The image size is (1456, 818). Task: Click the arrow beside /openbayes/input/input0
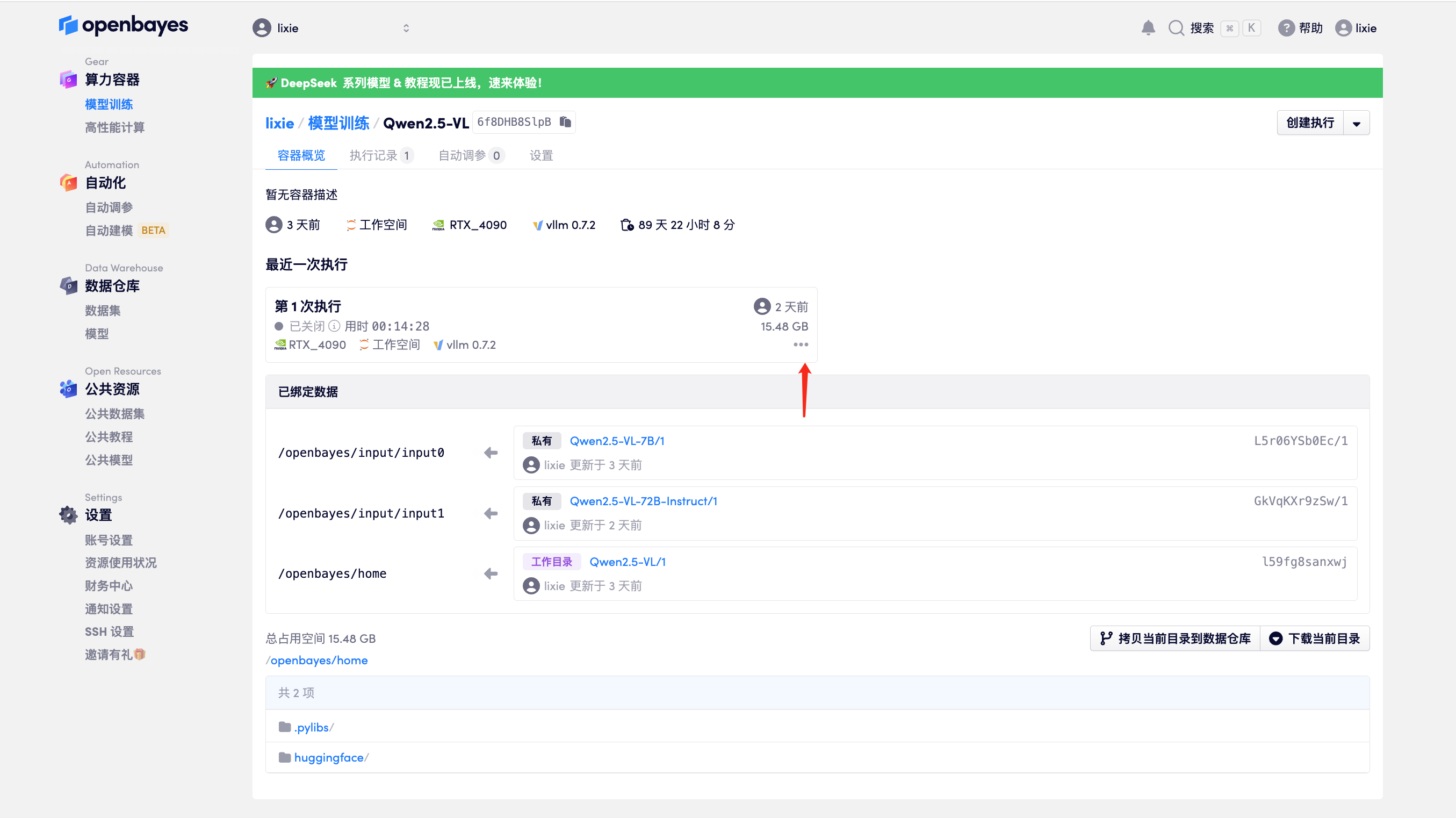click(491, 453)
